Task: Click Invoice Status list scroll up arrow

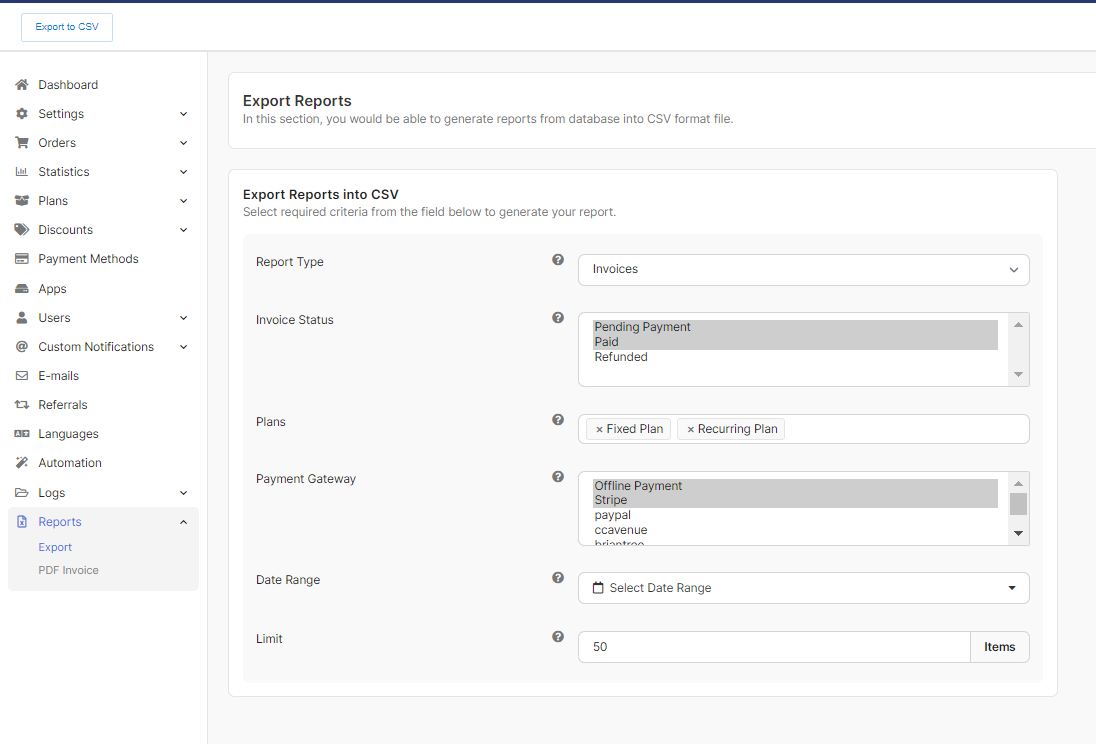Action: (1018, 324)
